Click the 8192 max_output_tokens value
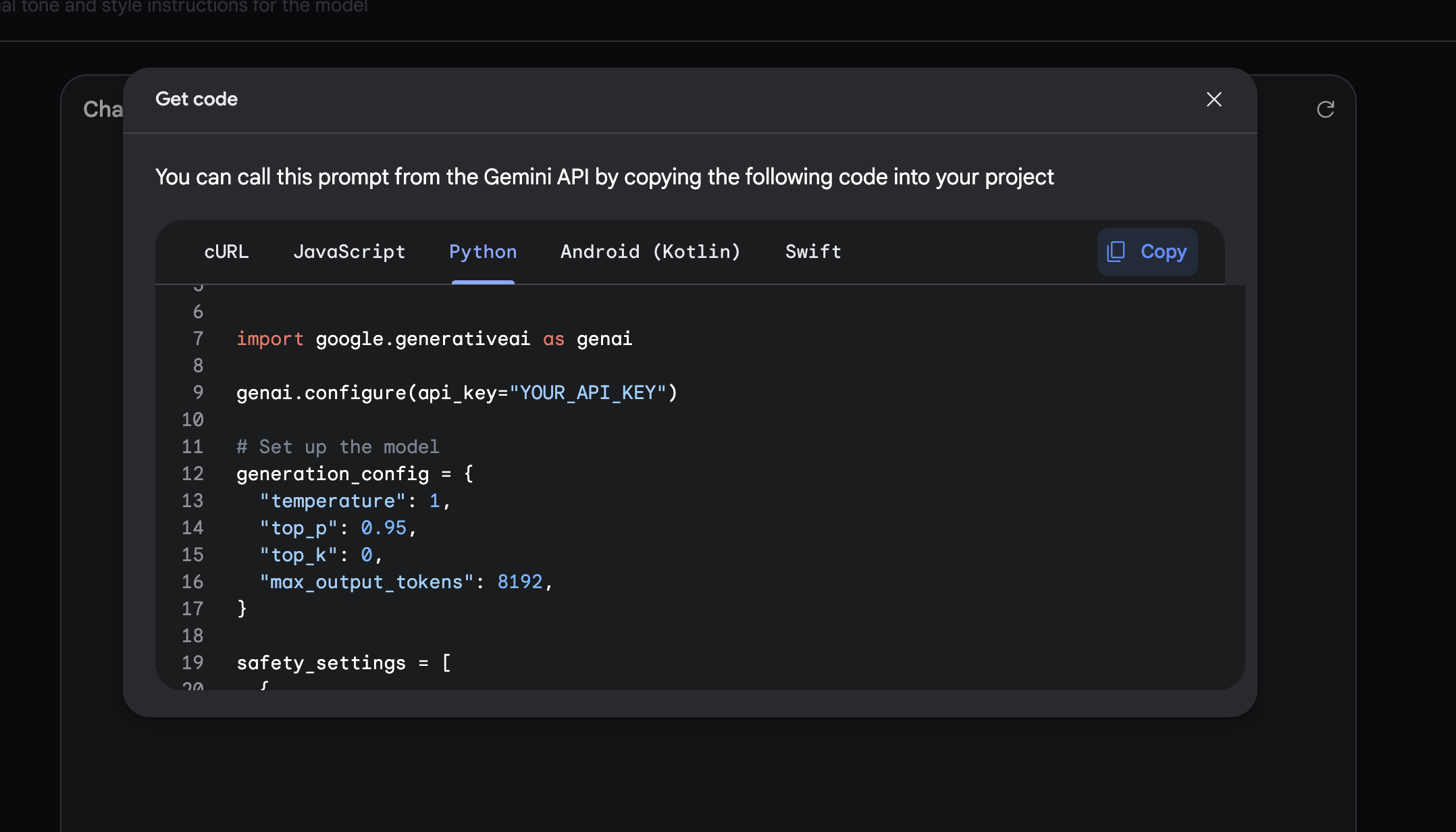This screenshot has height=832, width=1456. click(x=519, y=582)
